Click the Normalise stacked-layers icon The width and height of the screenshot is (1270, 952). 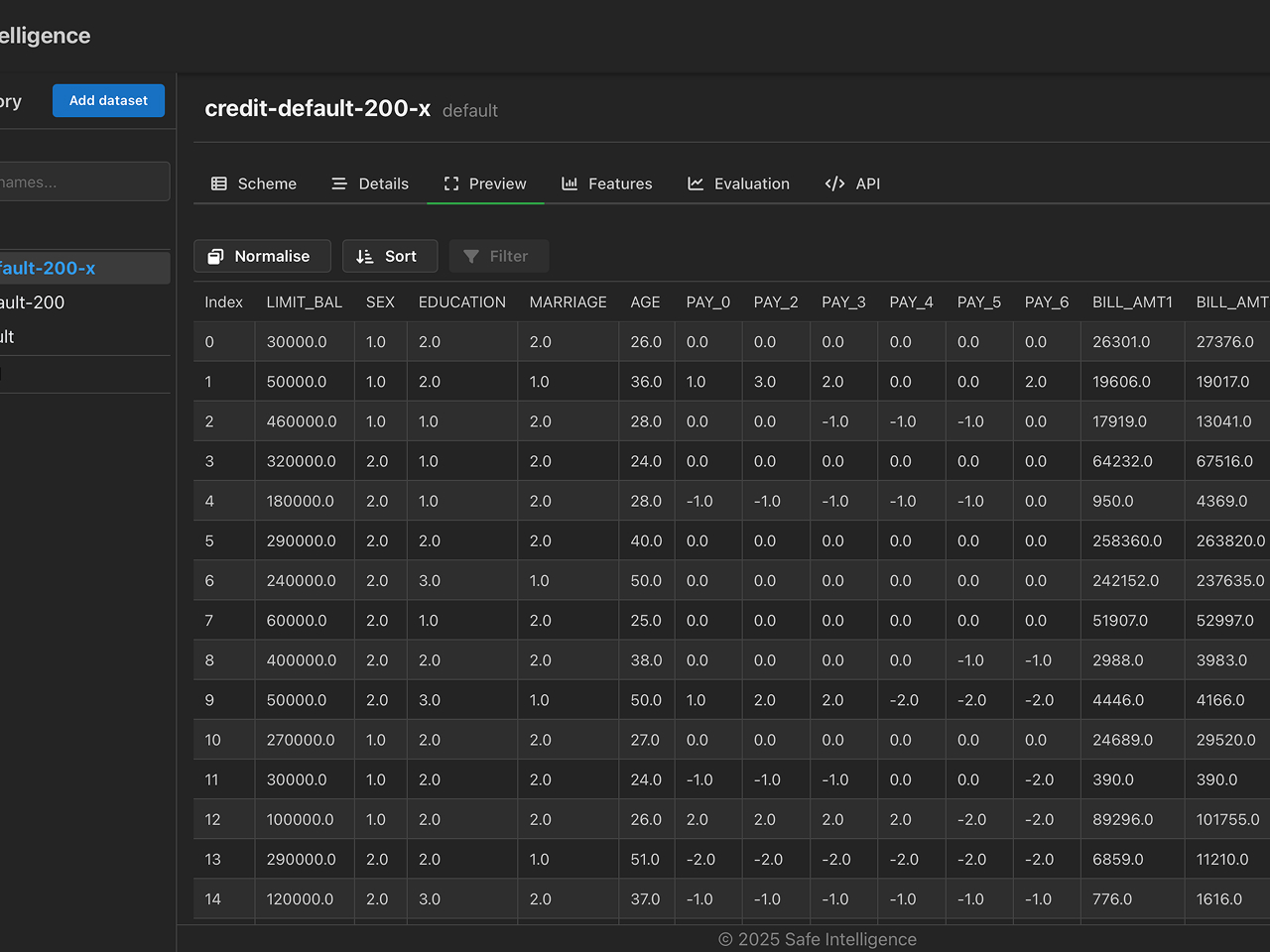[x=215, y=256]
